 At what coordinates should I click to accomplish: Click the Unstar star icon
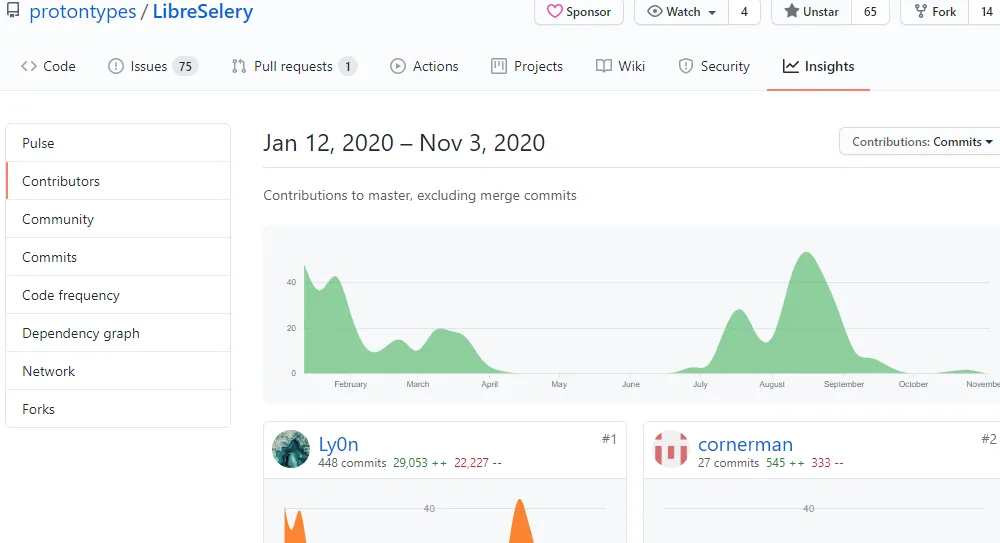click(791, 11)
